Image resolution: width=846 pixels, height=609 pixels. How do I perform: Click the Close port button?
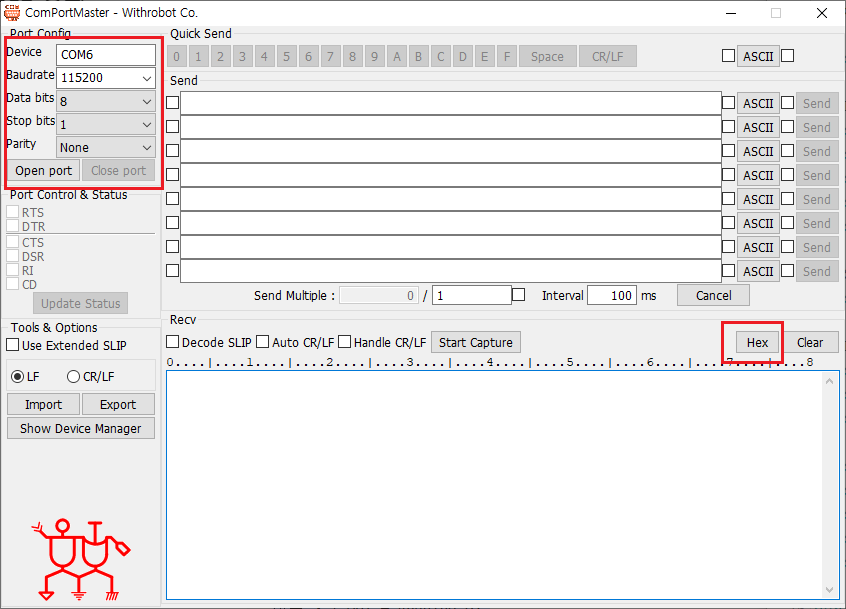click(x=118, y=171)
